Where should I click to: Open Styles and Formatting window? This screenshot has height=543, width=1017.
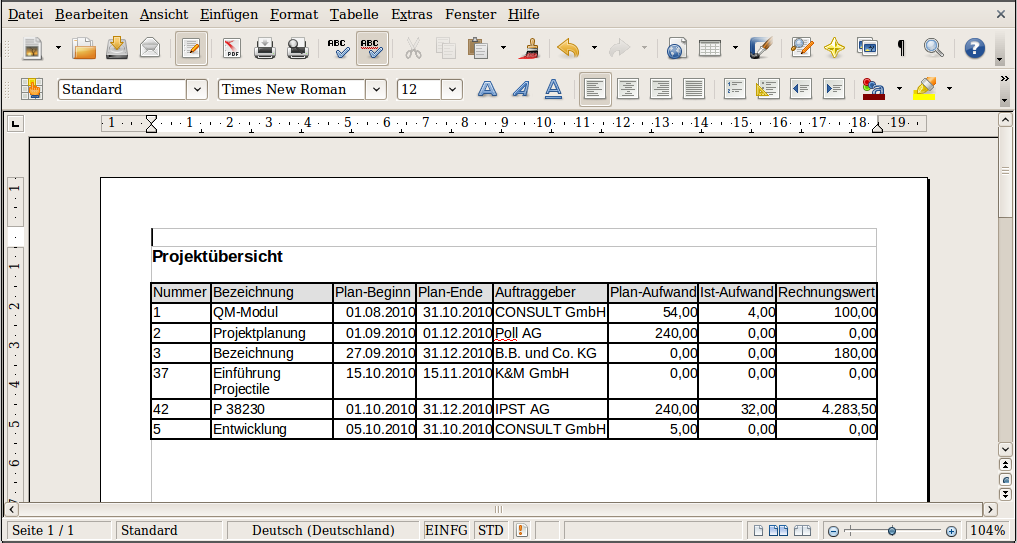(x=32, y=89)
